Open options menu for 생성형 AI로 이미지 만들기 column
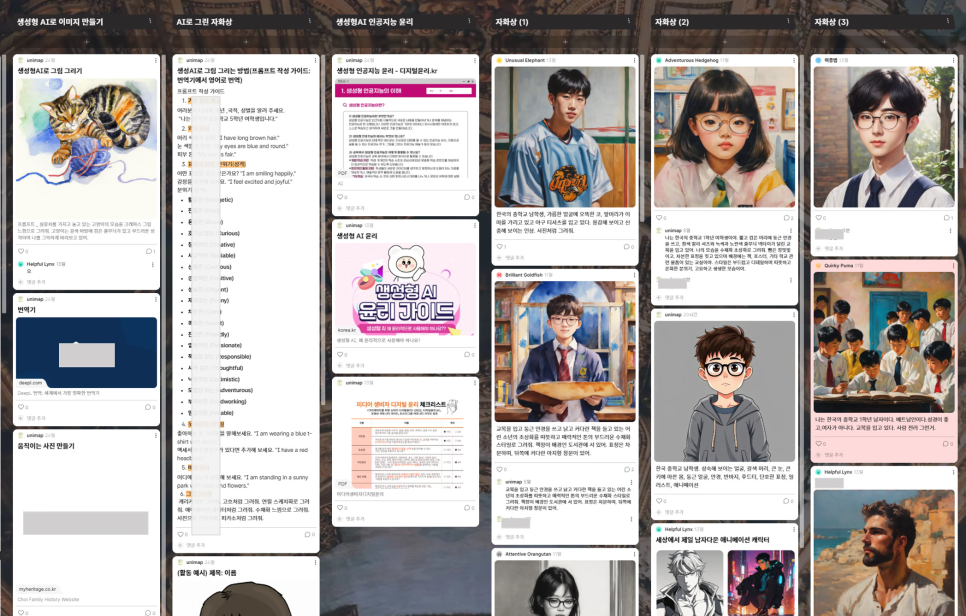 coord(150,21)
